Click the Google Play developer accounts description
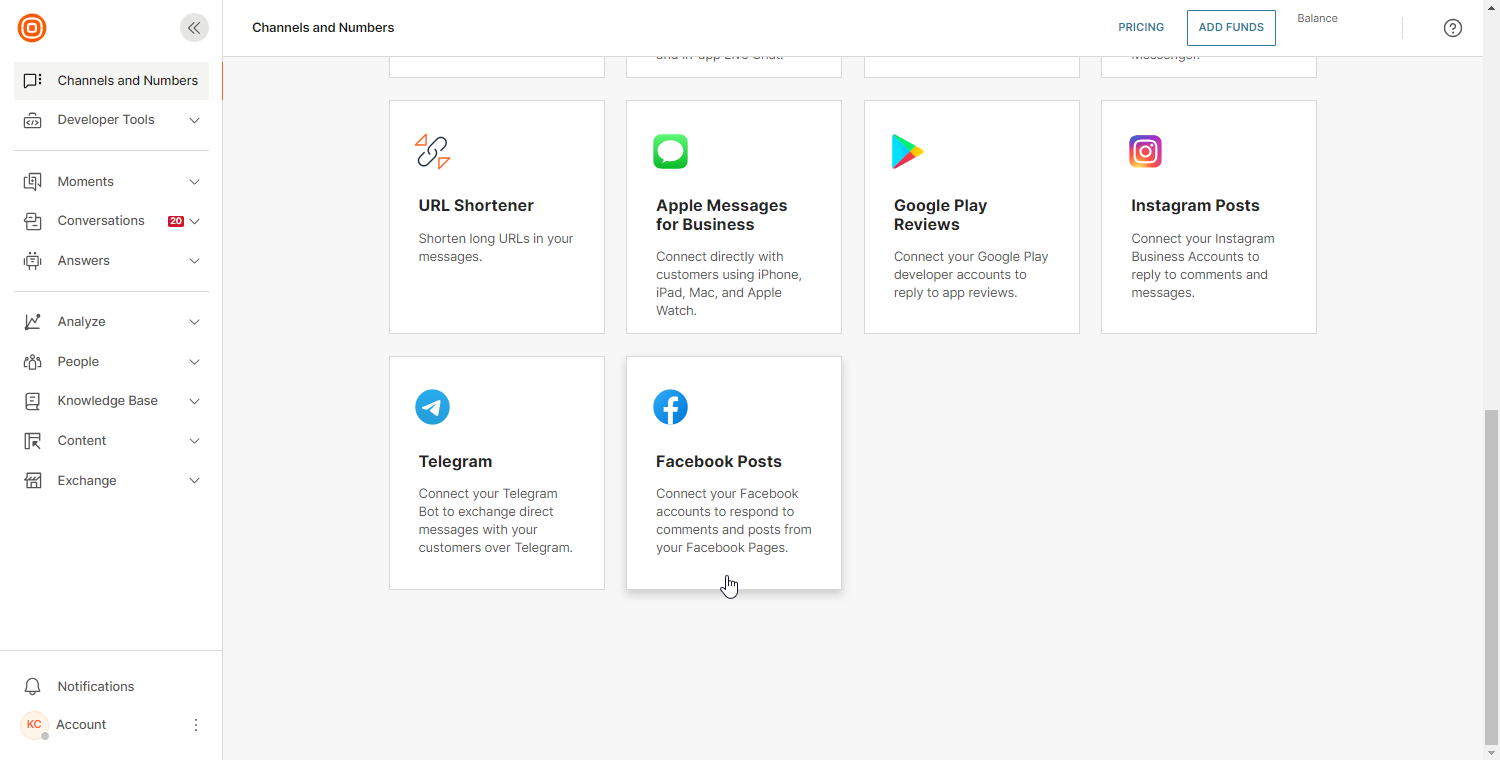This screenshot has height=760, width=1500. (971, 275)
